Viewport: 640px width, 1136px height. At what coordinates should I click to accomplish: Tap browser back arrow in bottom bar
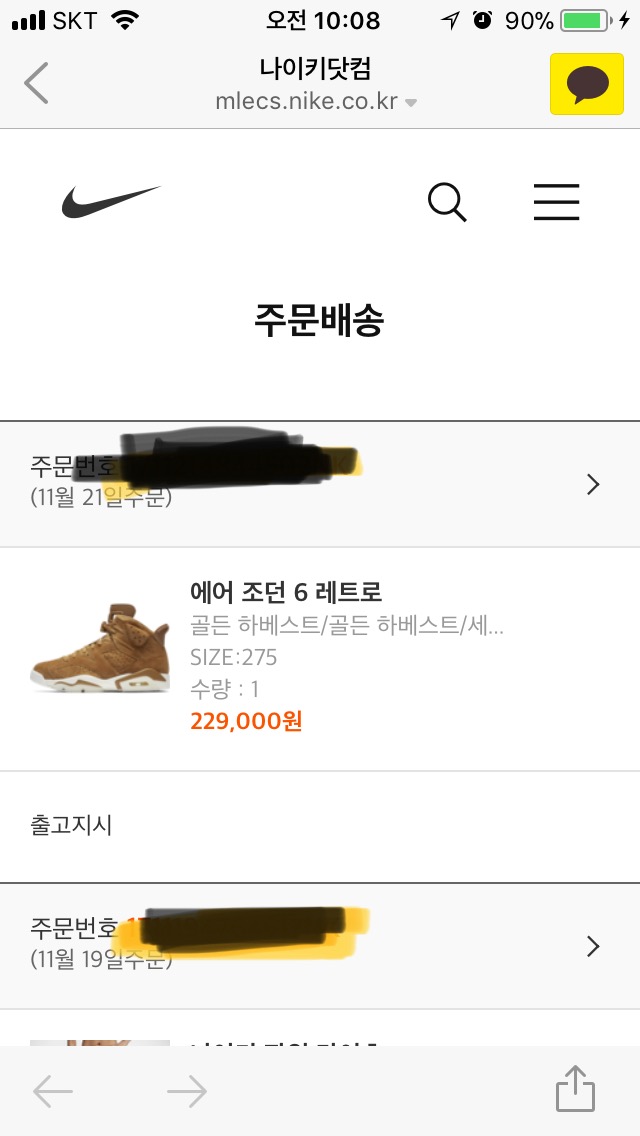click(x=53, y=1092)
